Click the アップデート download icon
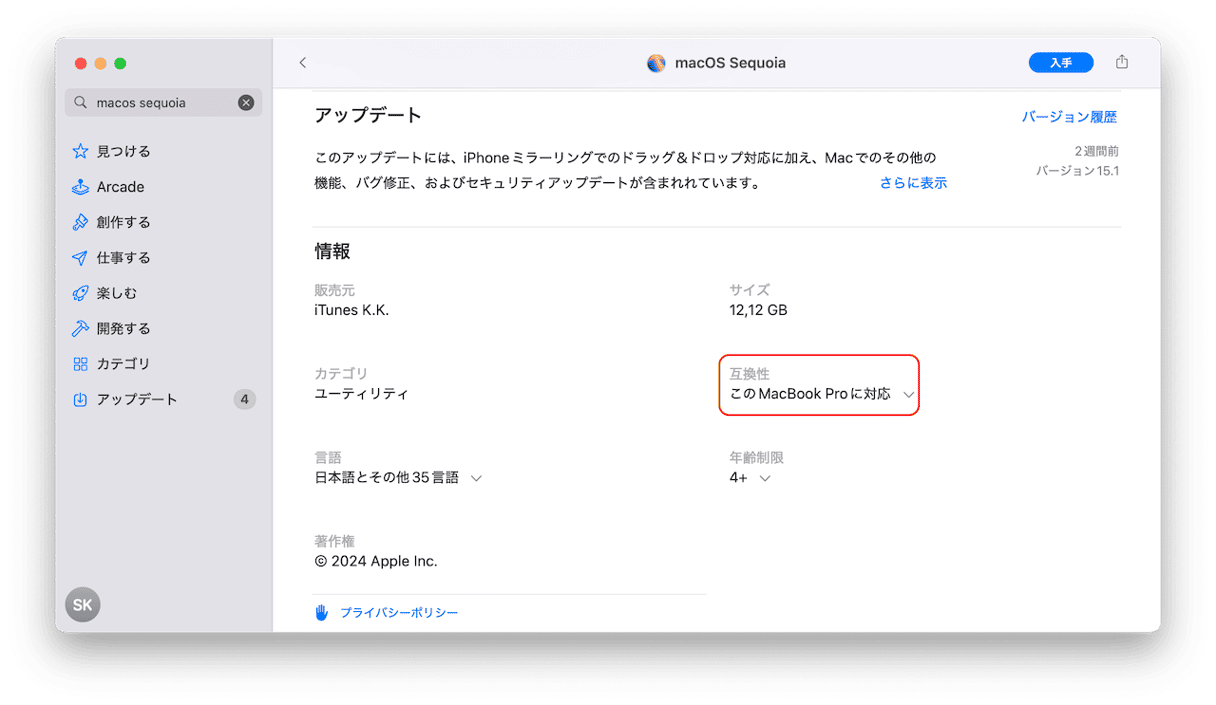Viewport: 1216px width, 705px height. pos(81,400)
